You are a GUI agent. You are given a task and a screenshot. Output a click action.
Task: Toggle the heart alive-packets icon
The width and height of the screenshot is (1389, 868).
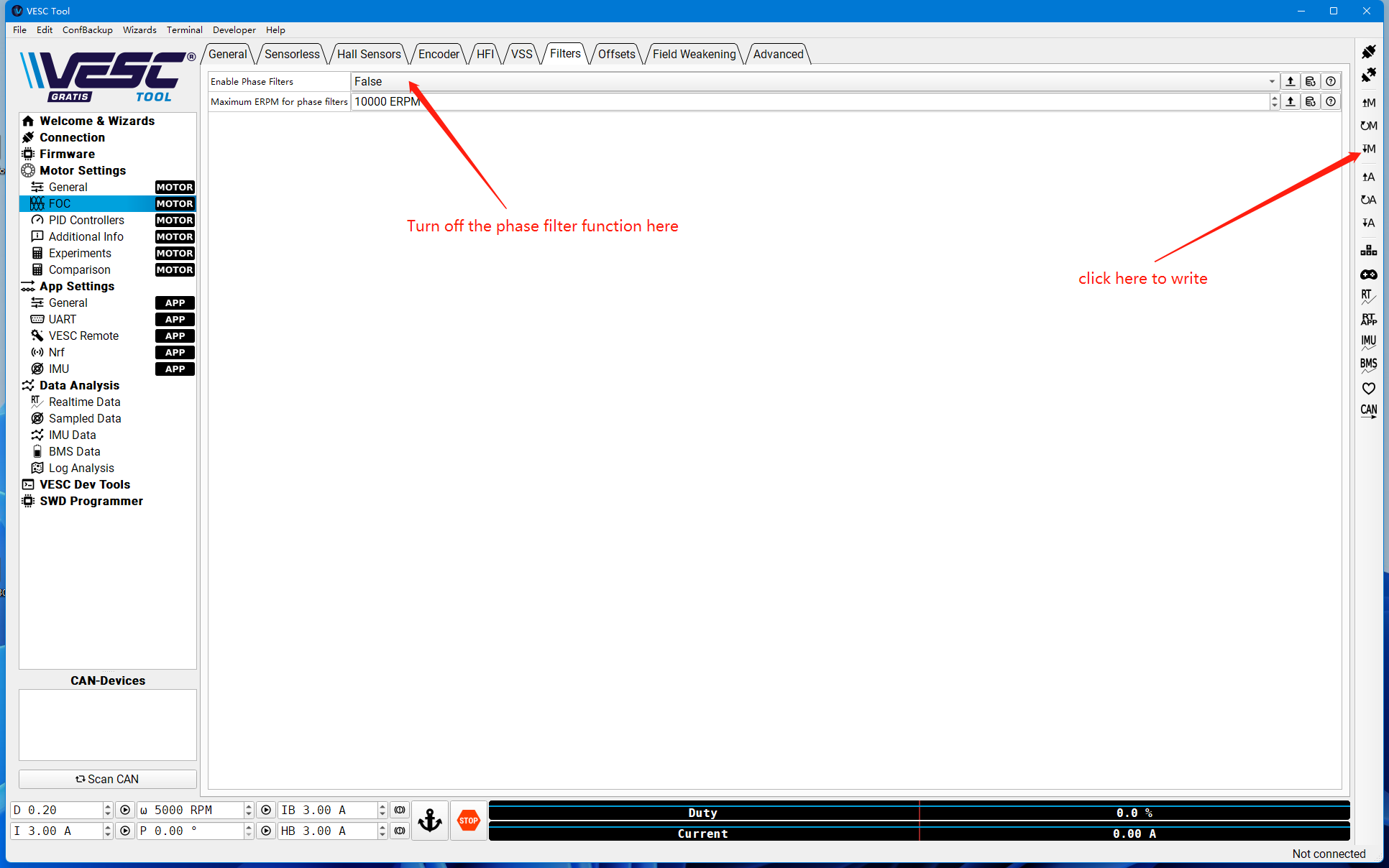tap(1368, 388)
